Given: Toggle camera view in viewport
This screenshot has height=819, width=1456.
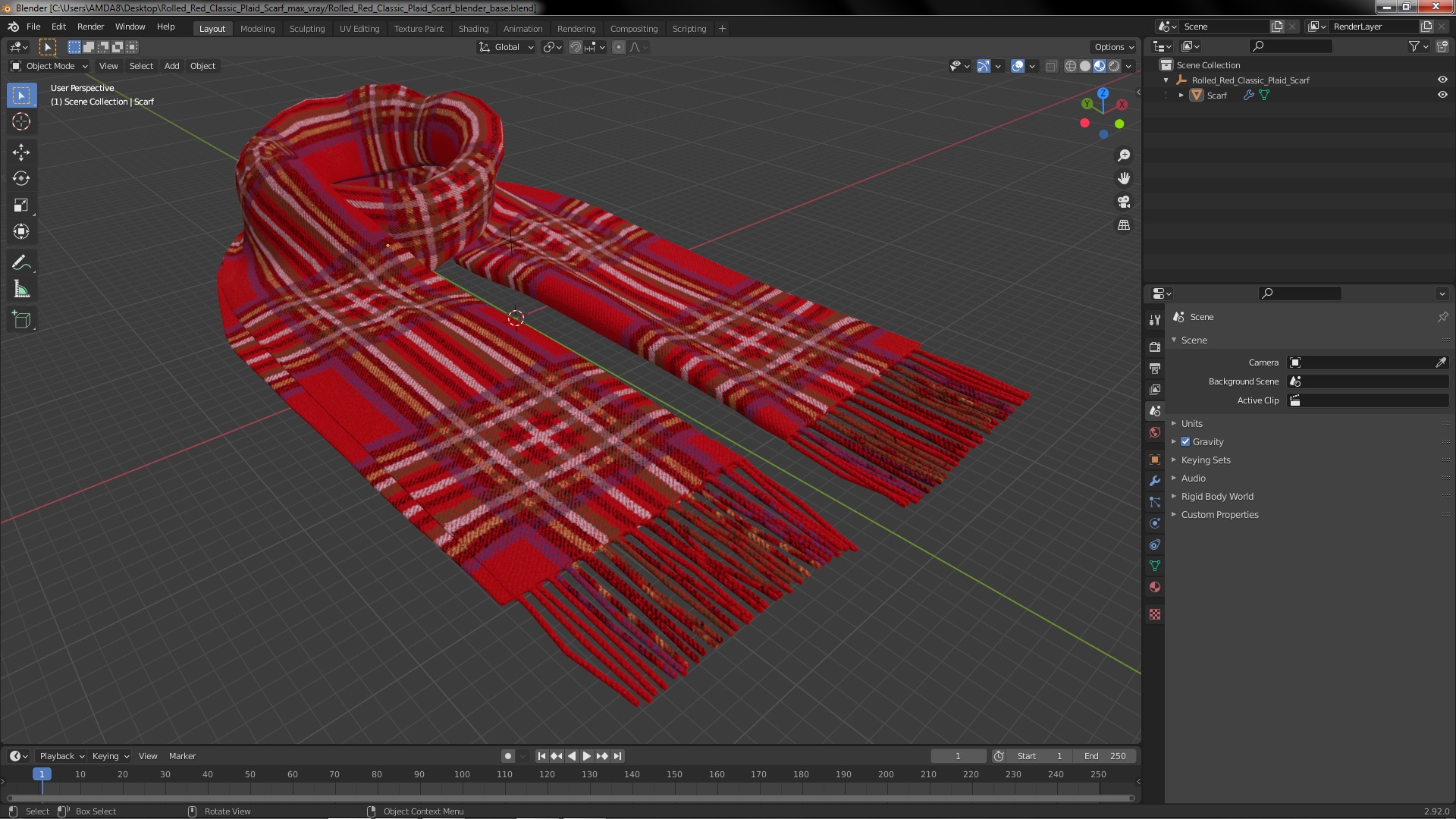Looking at the screenshot, I should 1124,202.
